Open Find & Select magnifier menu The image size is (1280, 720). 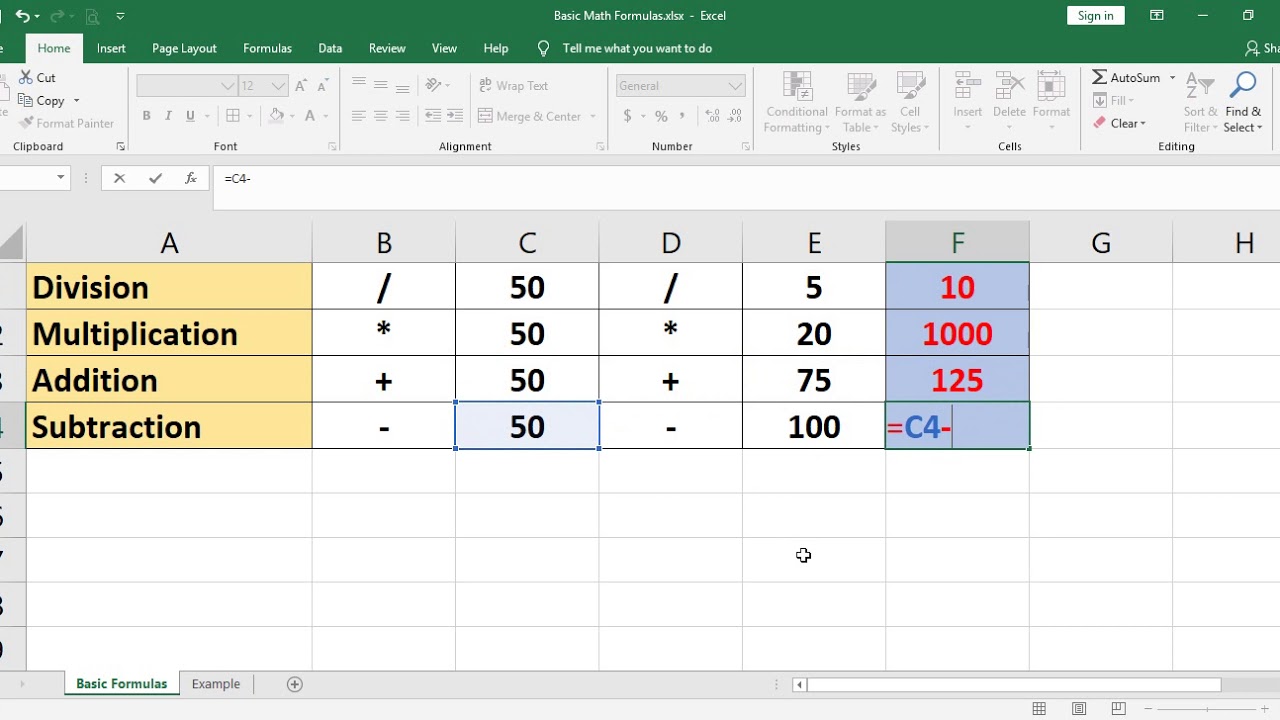(1243, 102)
